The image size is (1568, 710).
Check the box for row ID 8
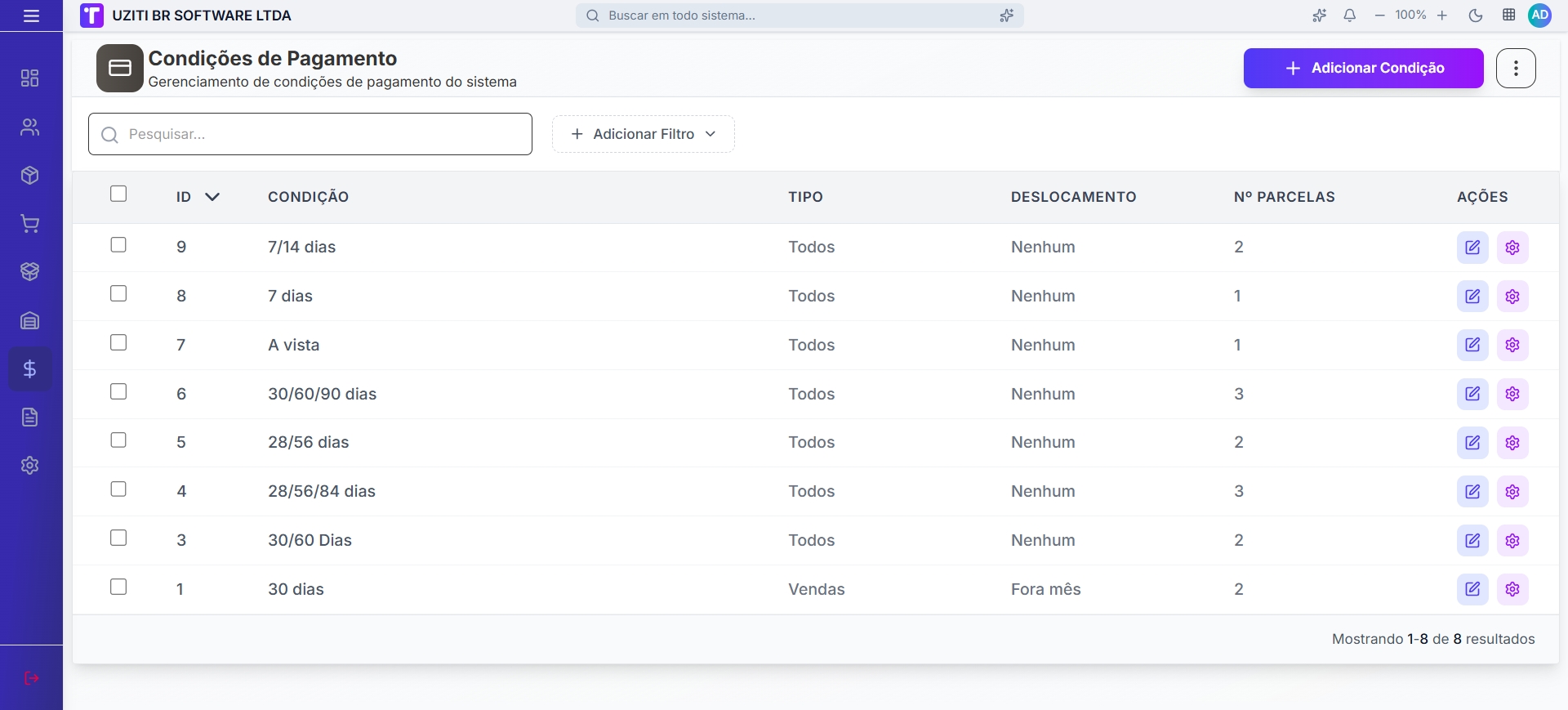pos(118,293)
